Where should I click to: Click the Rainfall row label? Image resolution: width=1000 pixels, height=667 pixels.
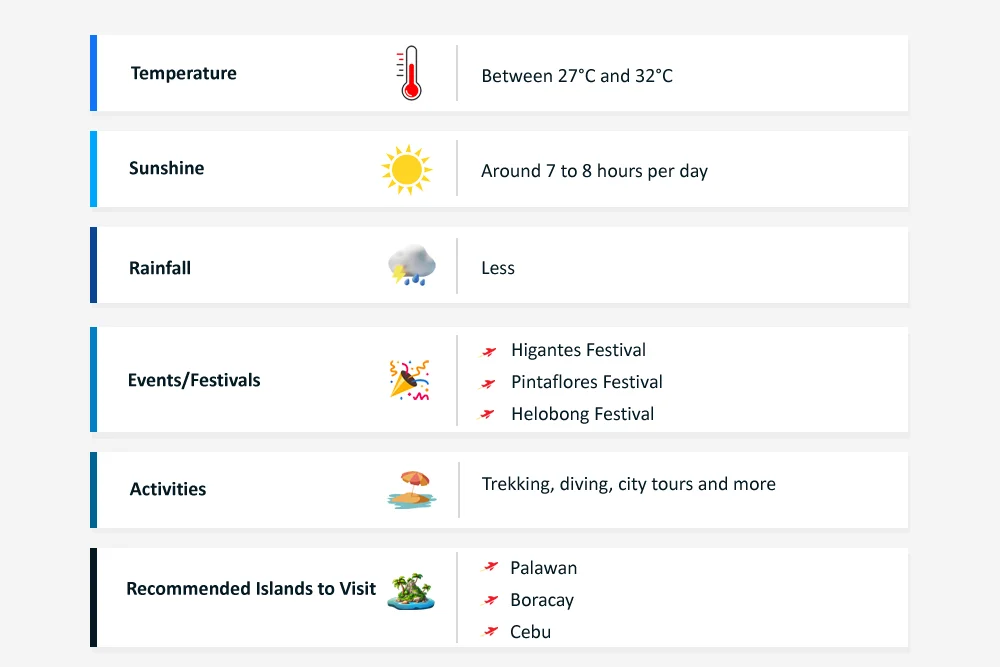(x=160, y=268)
